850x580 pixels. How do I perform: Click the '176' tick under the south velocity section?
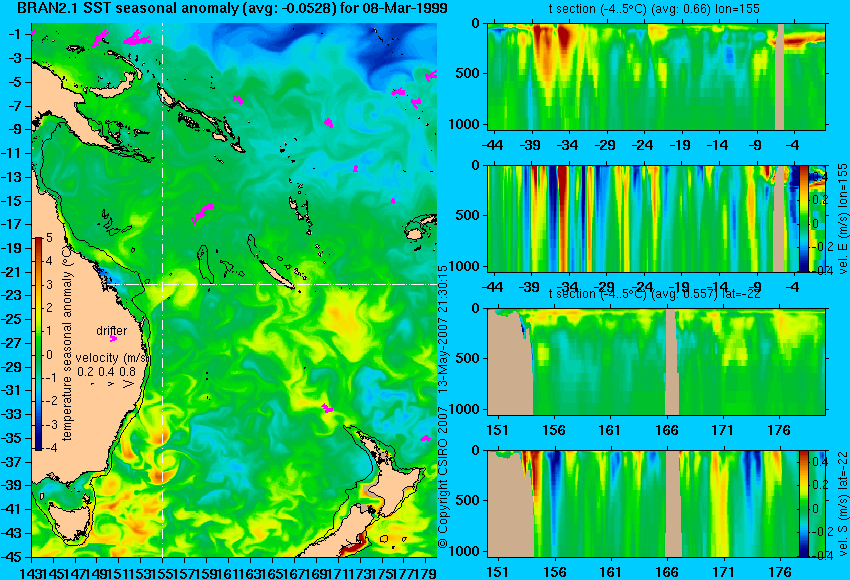[x=781, y=572]
